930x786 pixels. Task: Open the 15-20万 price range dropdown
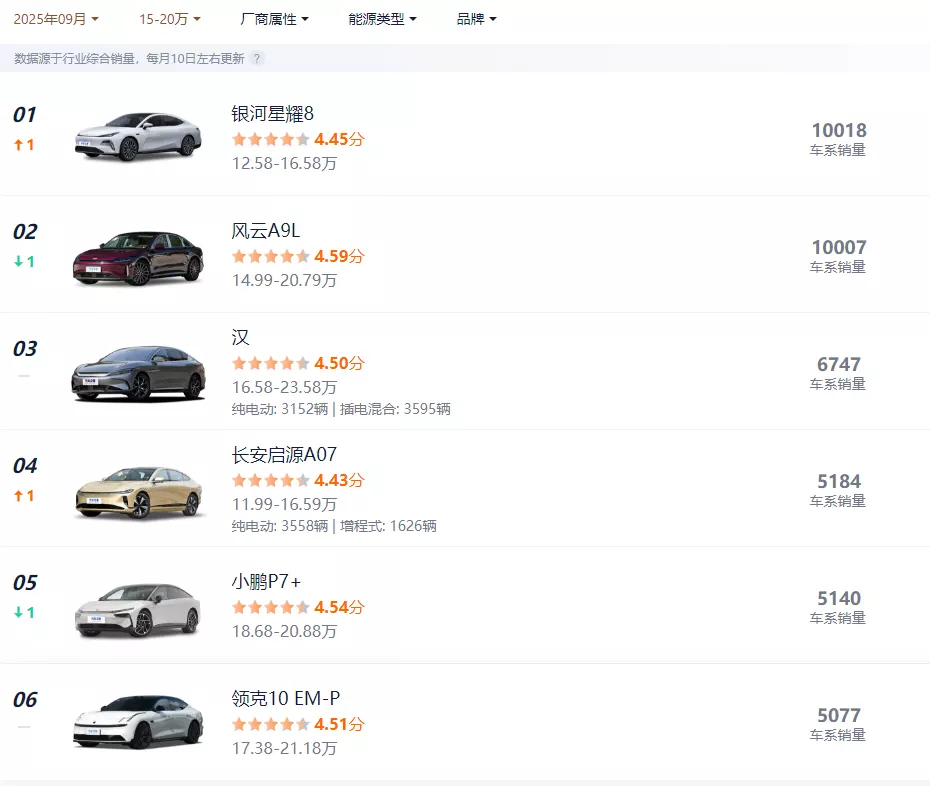167,18
